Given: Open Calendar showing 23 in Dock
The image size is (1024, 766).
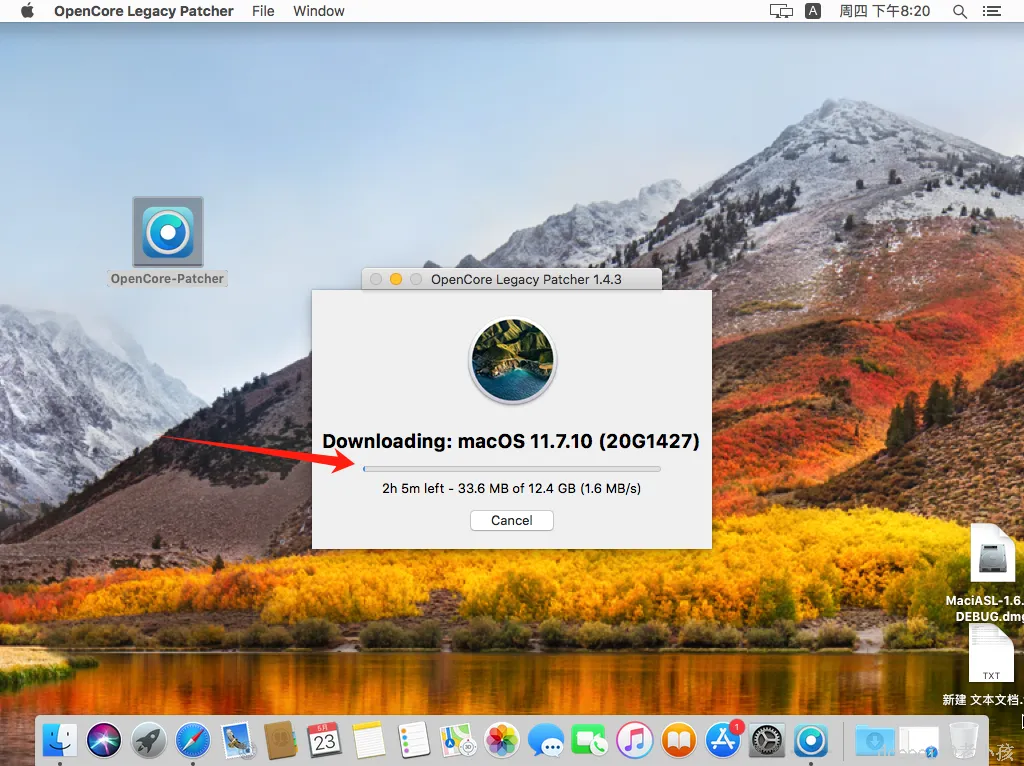Looking at the screenshot, I should pos(325,741).
